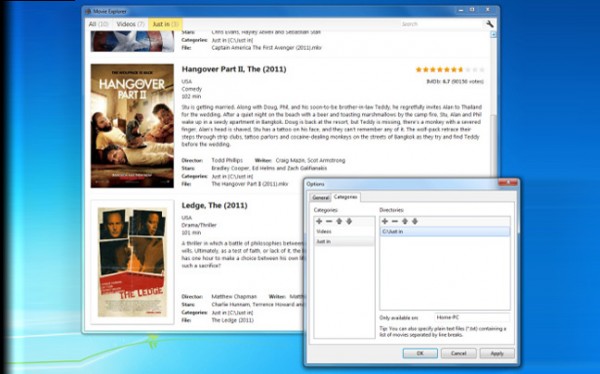Click the file name The Ledge (2011)

point(232,320)
